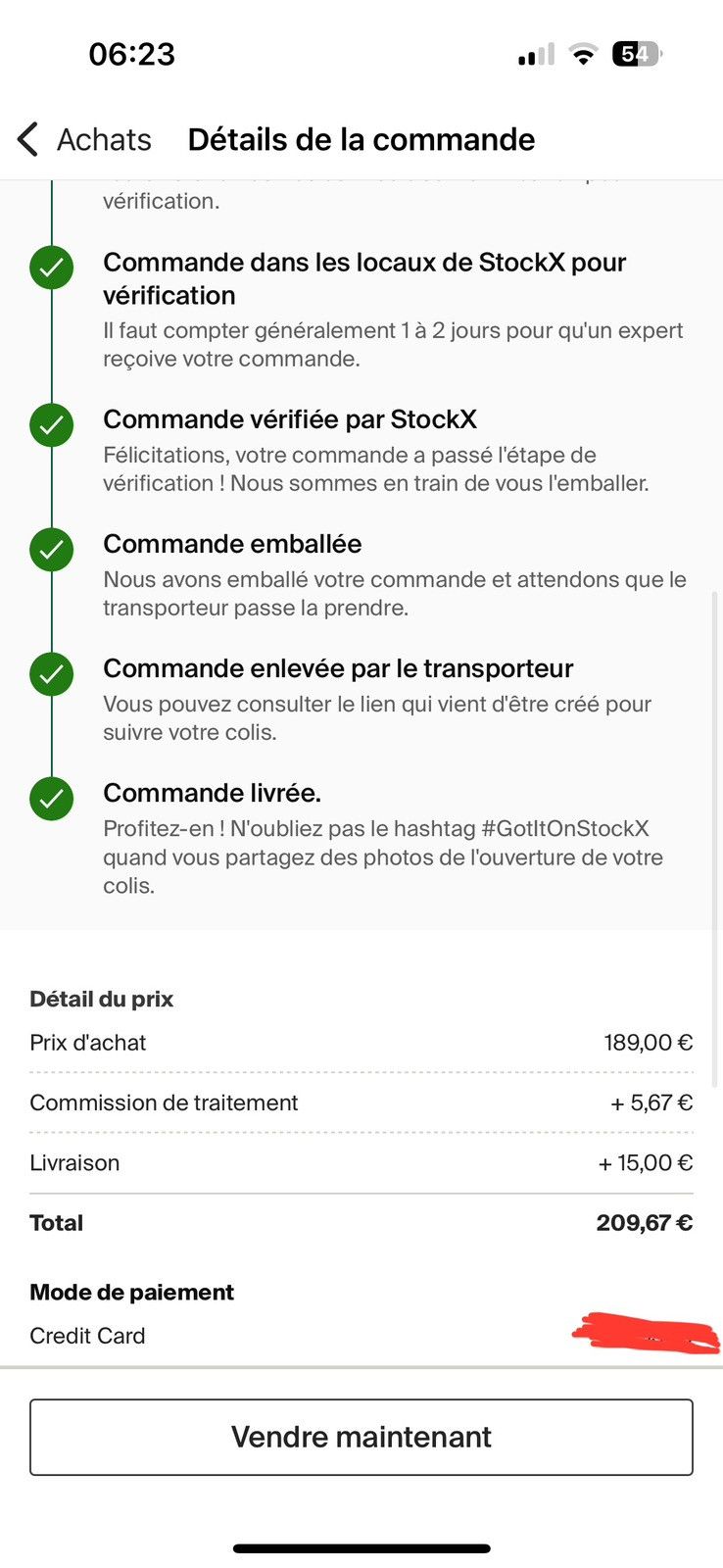
Task: Tap the cellular signal bars
Action: [536, 55]
